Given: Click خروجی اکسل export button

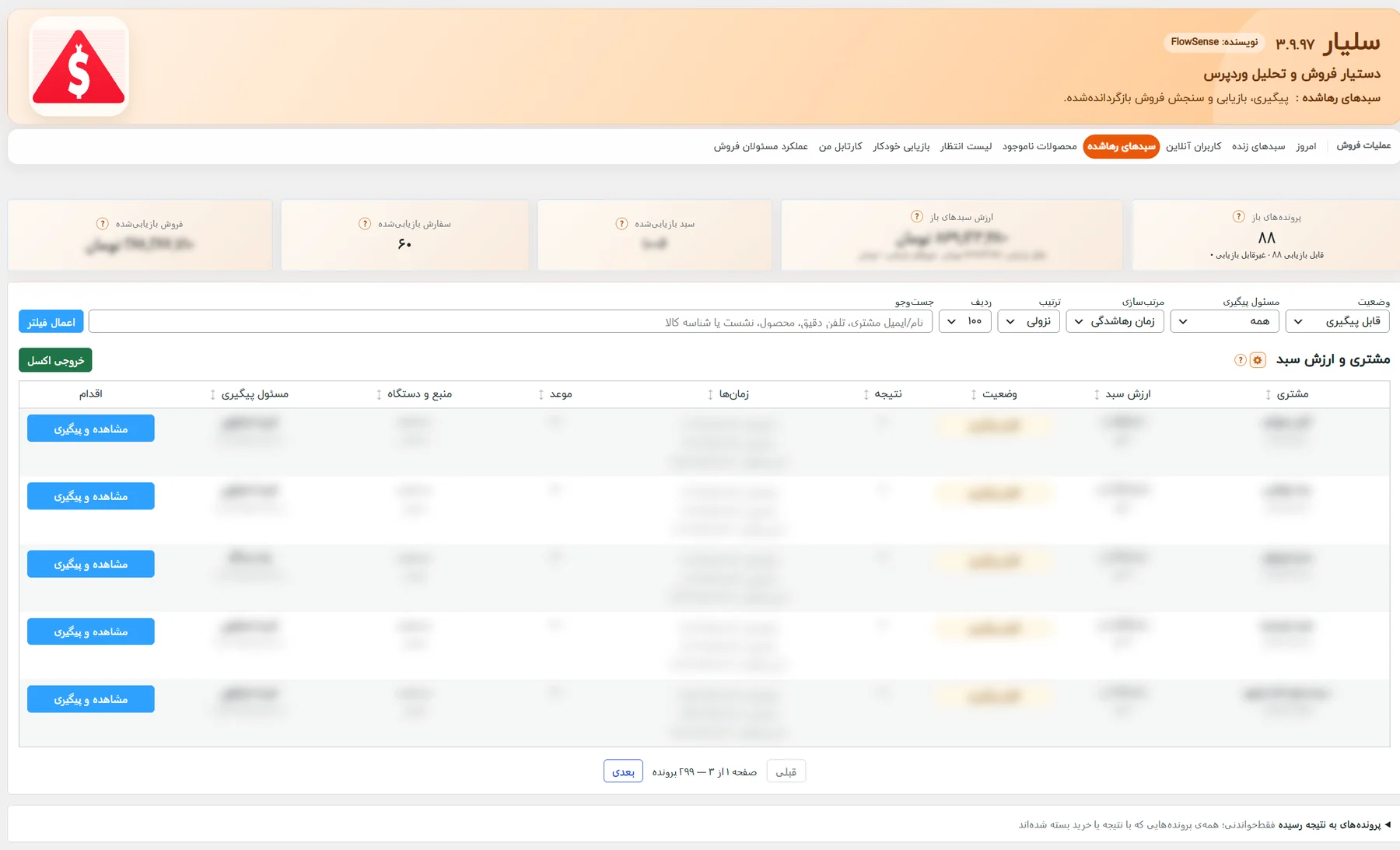Looking at the screenshot, I should (55, 360).
